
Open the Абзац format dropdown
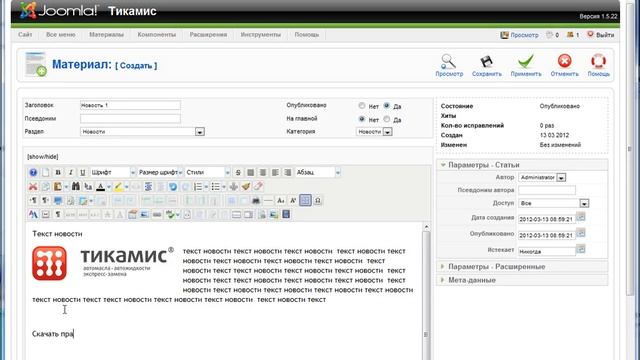(318, 172)
